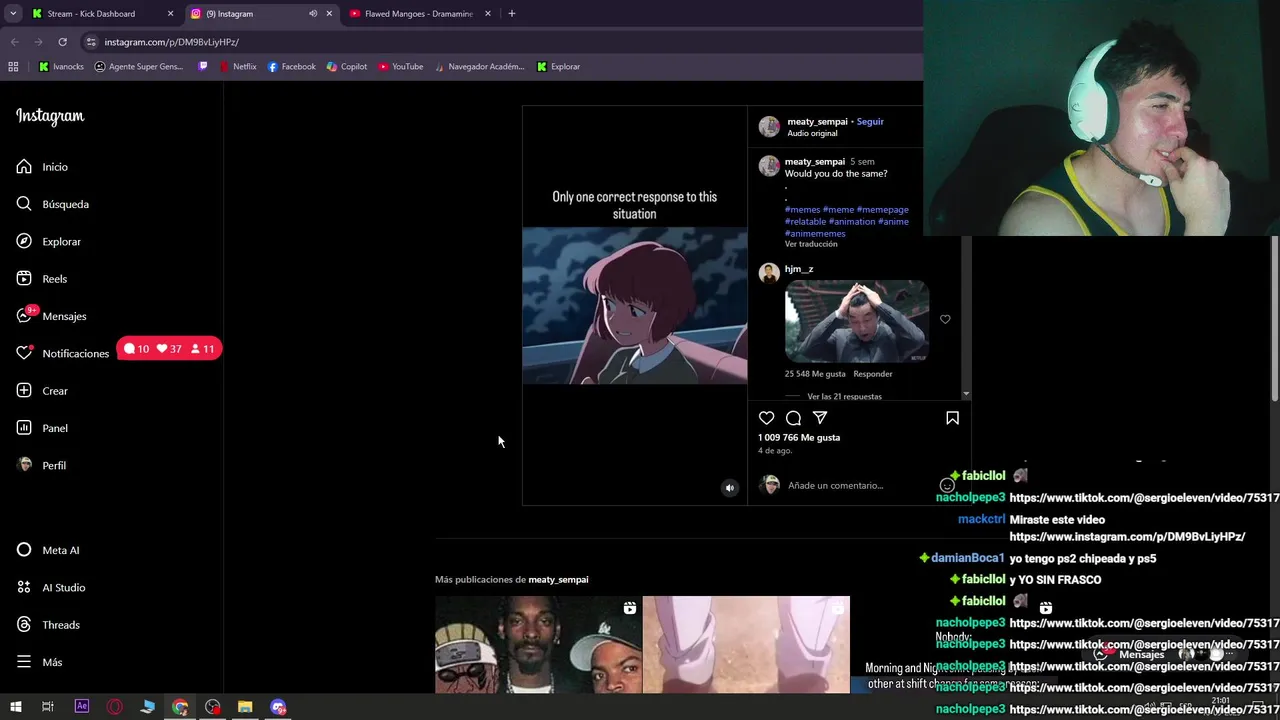
Task: Open Netflix bookmark
Action: (237, 67)
